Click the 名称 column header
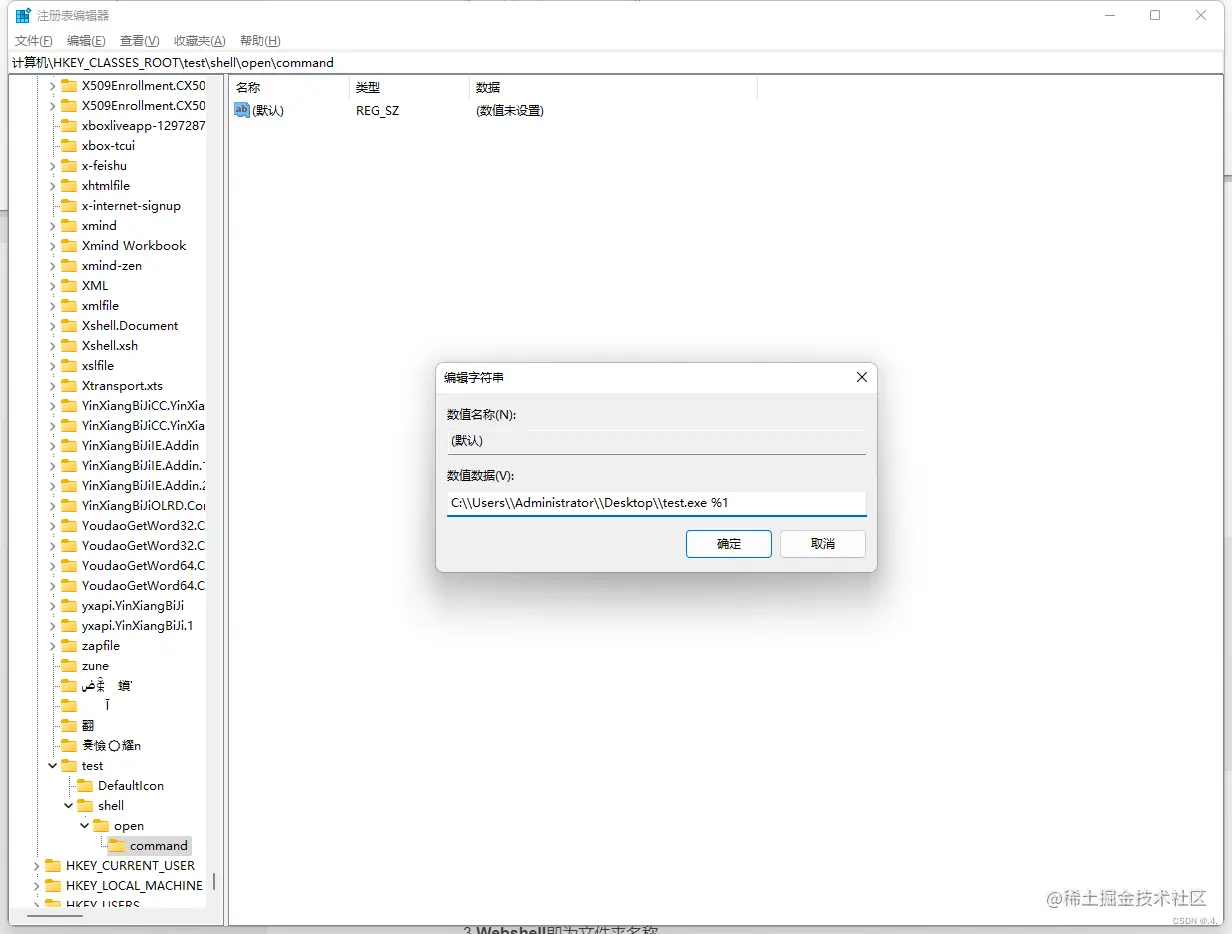Image resolution: width=1232 pixels, height=934 pixels. (x=289, y=88)
